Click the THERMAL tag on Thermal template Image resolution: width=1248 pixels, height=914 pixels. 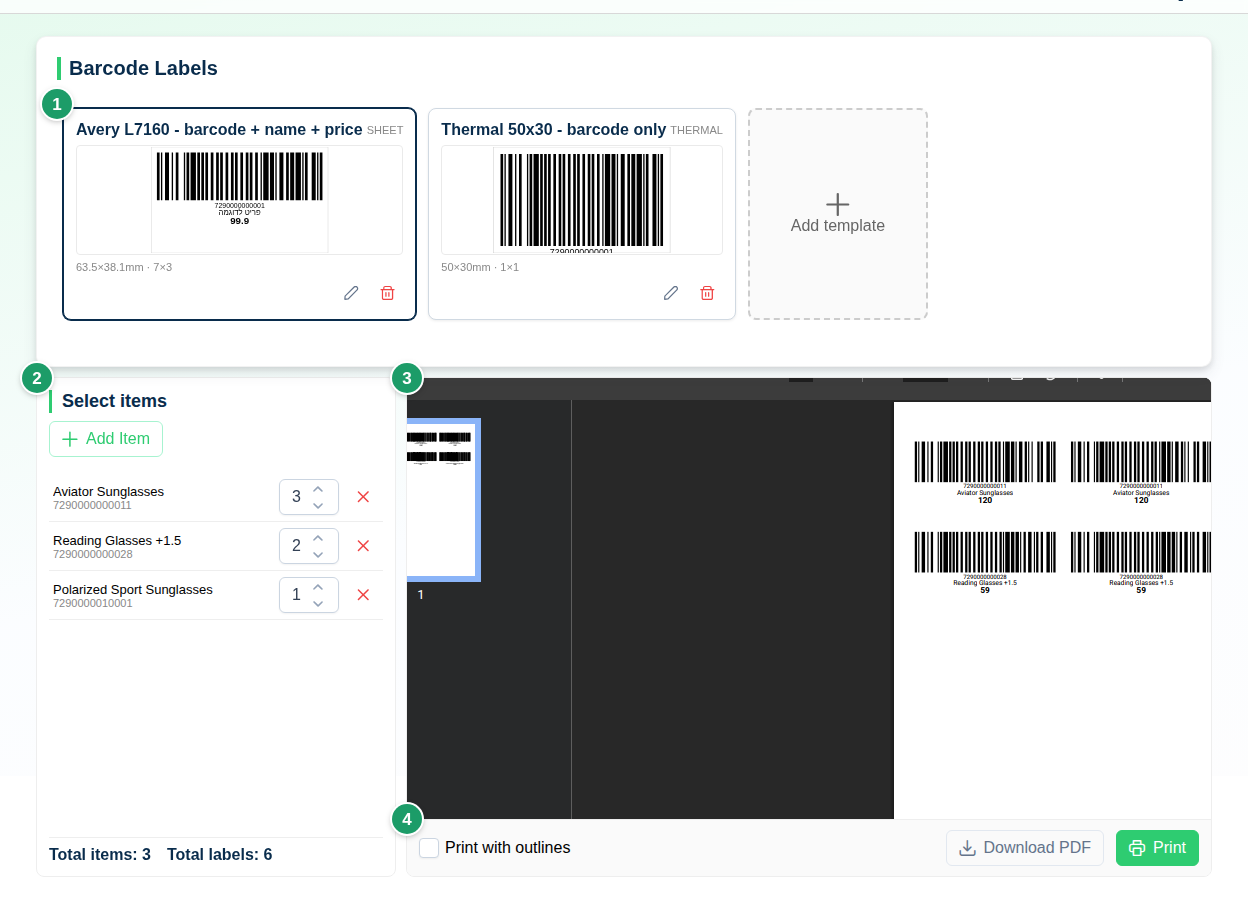coord(696,130)
